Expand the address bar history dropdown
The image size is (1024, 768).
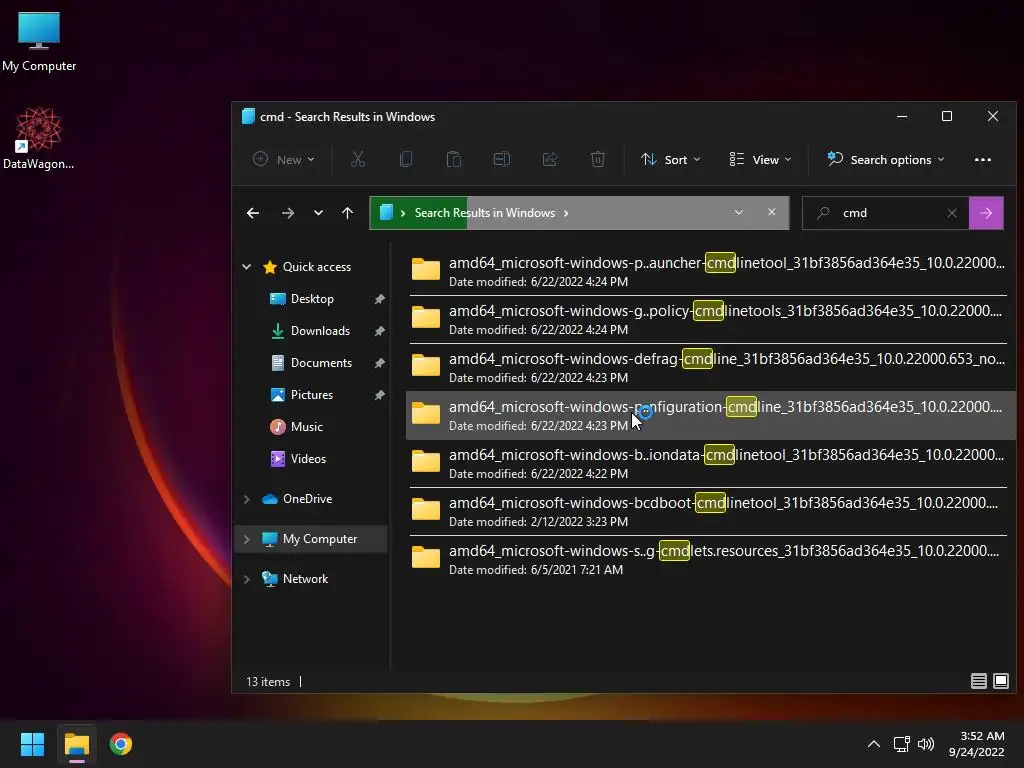tap(739, 212)
